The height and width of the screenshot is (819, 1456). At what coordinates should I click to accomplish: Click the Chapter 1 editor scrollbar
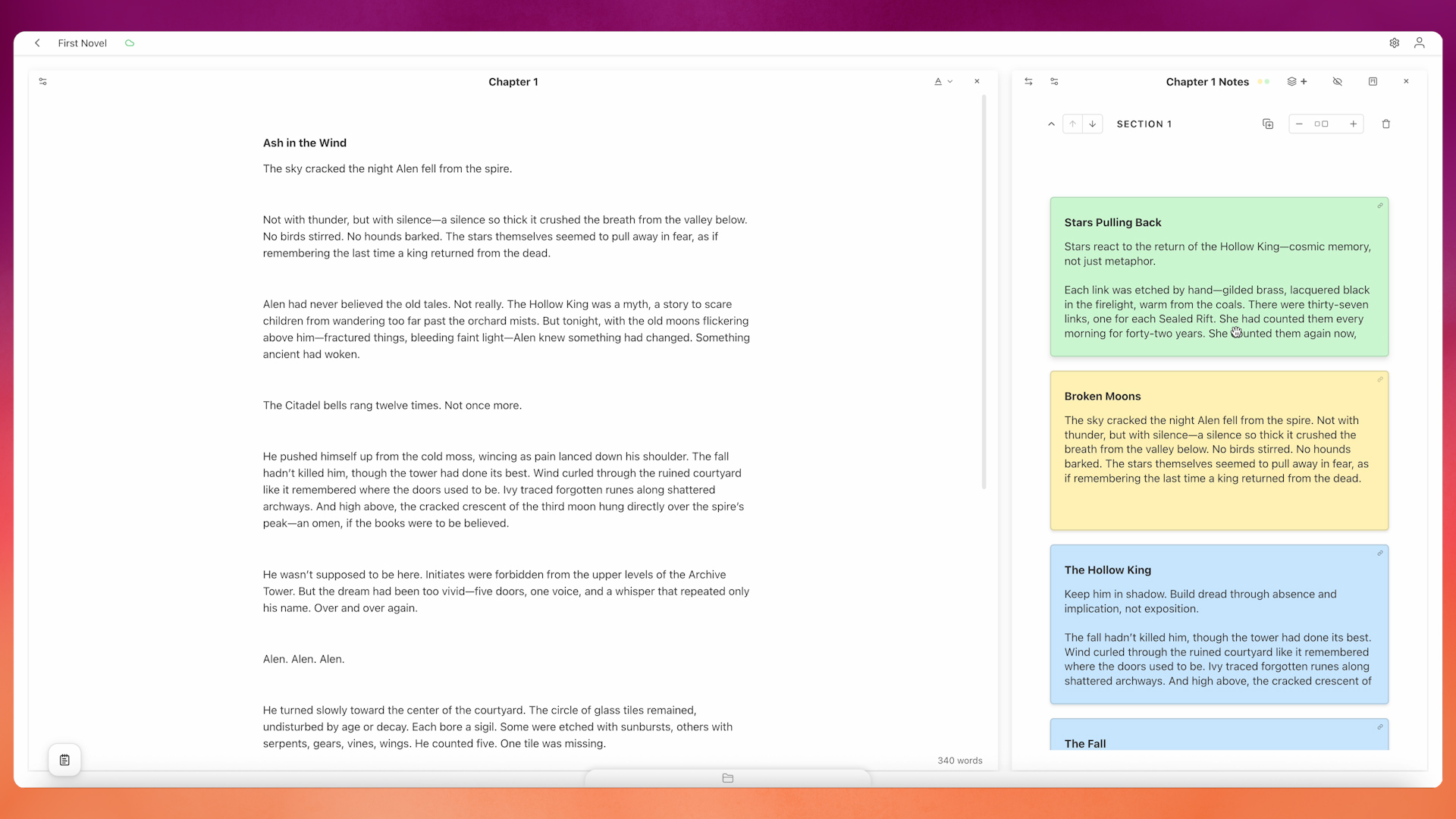click(x=984, y=292)
